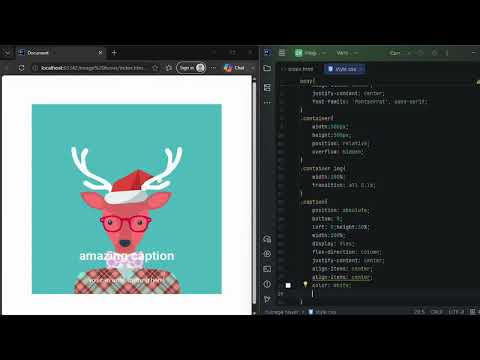Switch to the index.html editor tab
Image resolution: width=480 pixels, height=360 pixels.
pos(298,69)
